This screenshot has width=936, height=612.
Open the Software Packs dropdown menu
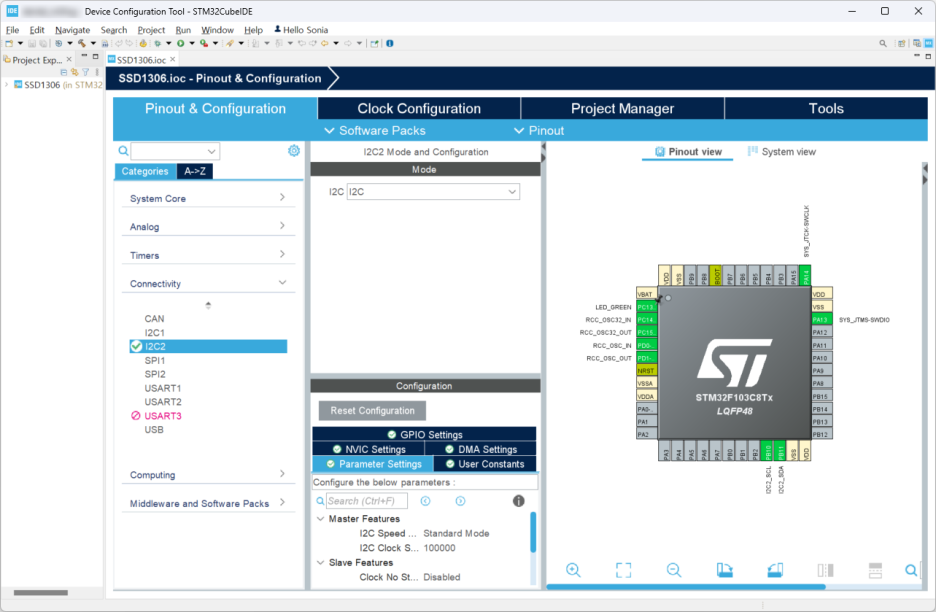click(375, 130)
